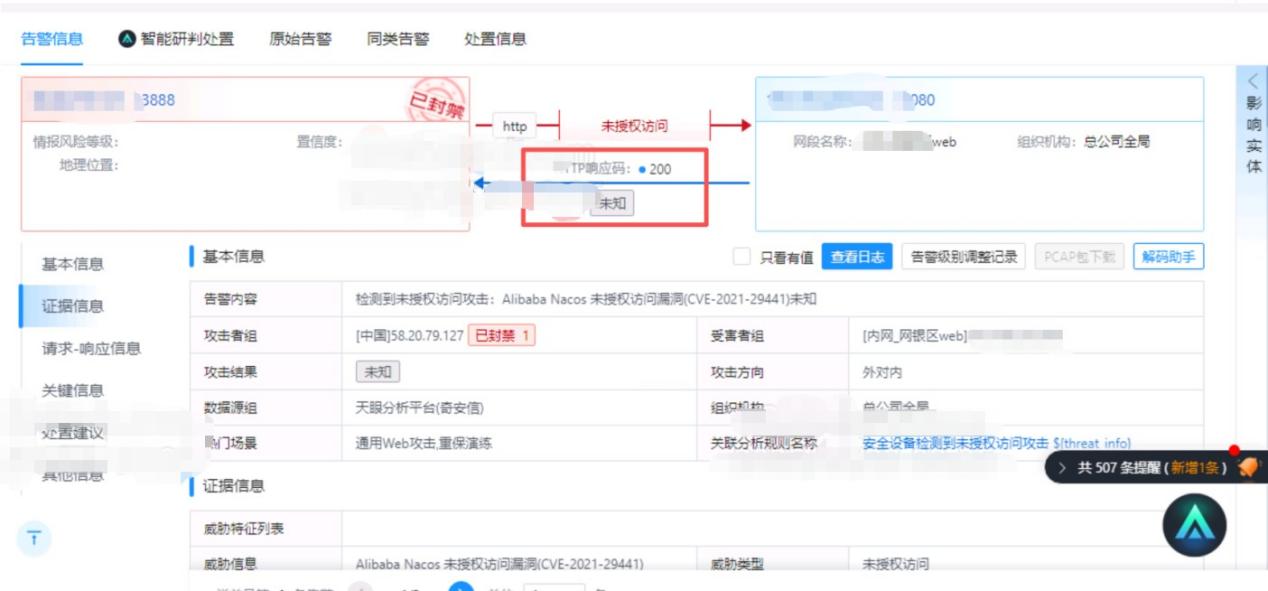Click the HTTP response code 200 value
The width and height of the screenshot is (1268, 591).
[660, 169]
